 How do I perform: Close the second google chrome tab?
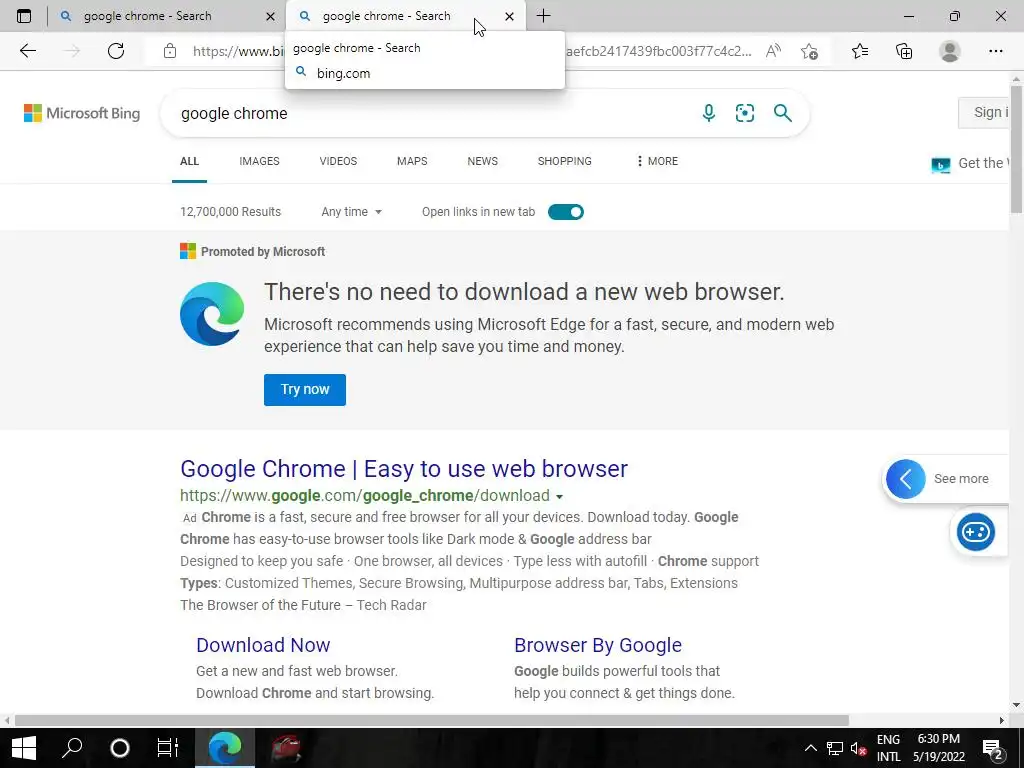pyautogui.click(x=509, y=16)
